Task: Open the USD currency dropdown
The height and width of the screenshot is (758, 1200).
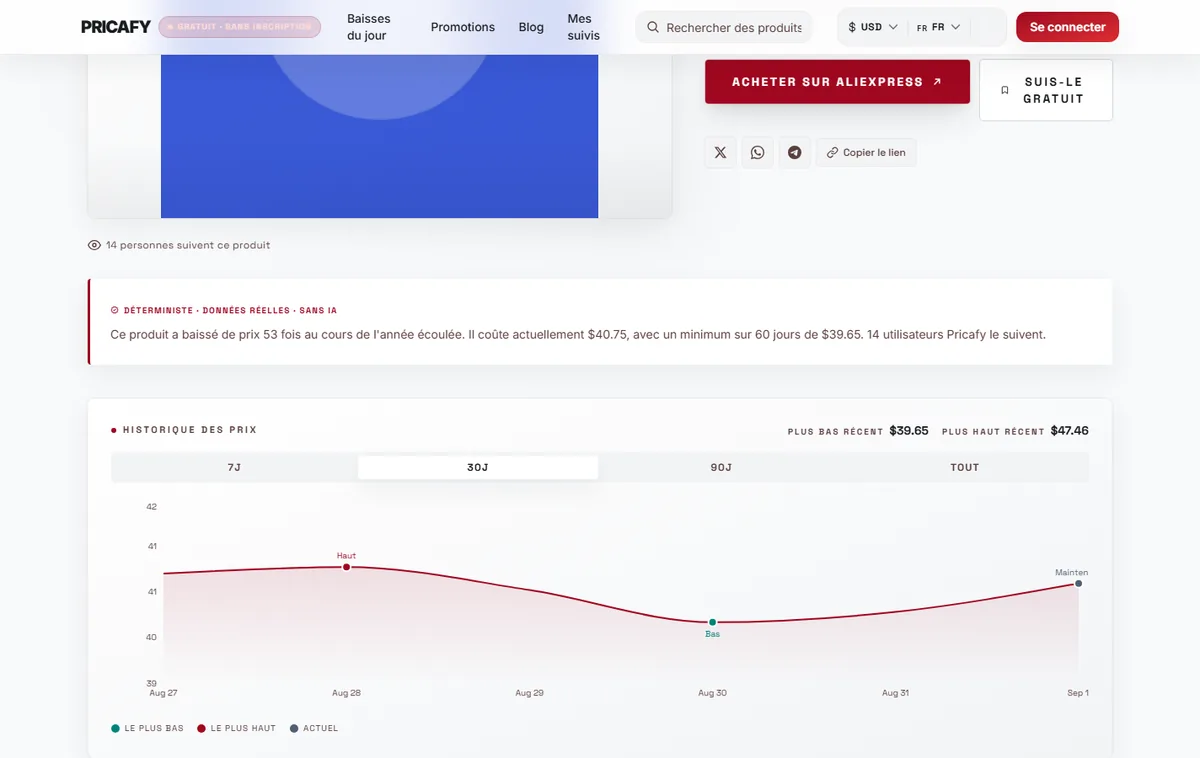Action: pos(872,27)
